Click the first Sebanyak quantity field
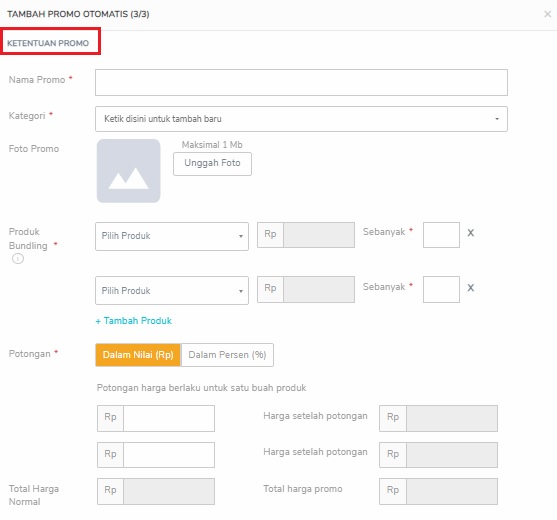557x520 pixels. [x=441, y=235]
